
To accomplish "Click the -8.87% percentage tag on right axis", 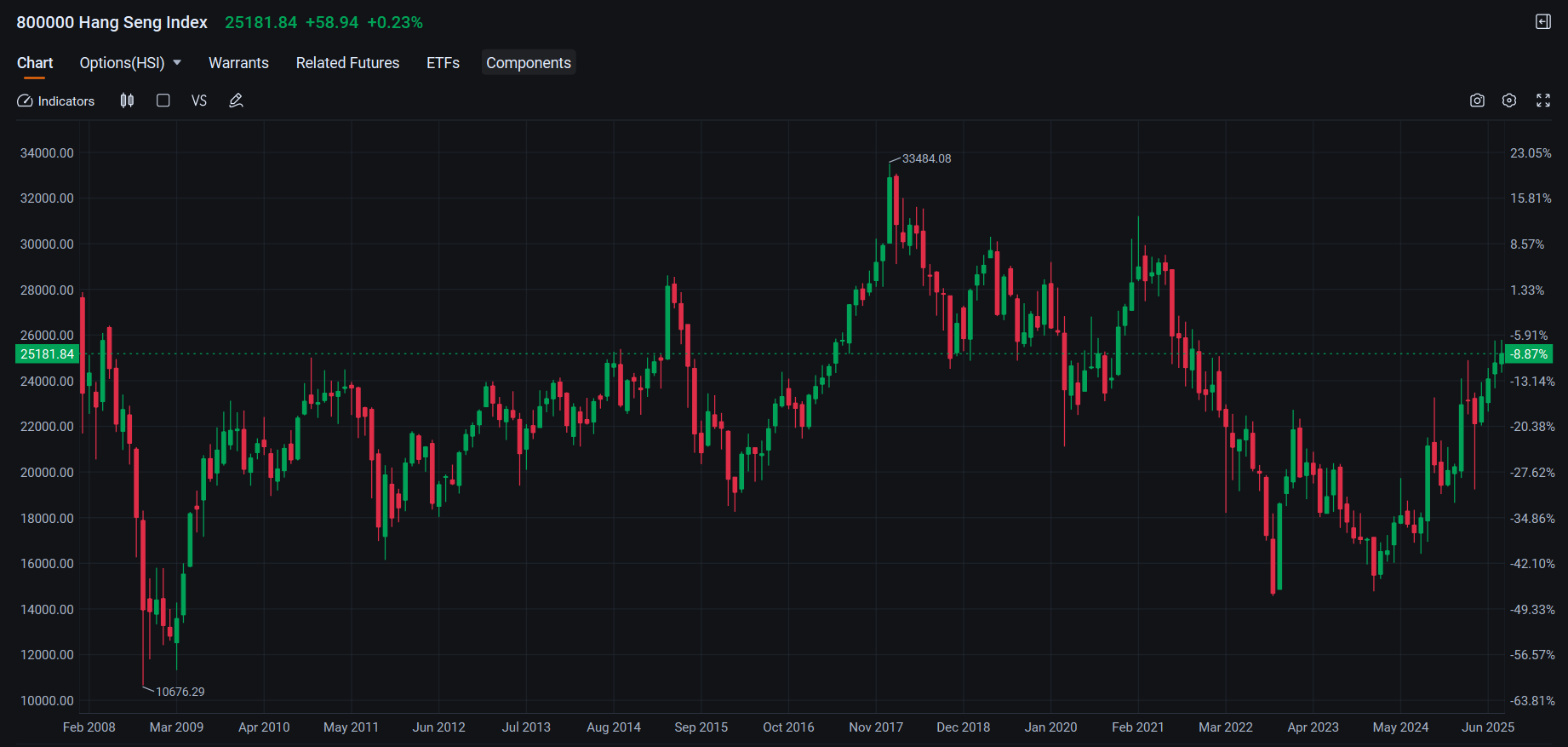I will coord(1529,354).
